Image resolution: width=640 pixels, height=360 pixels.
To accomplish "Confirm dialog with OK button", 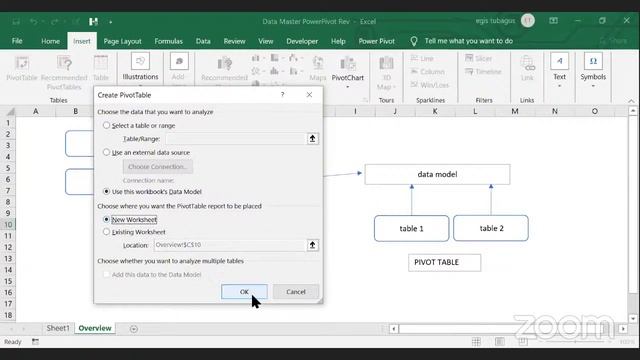I will 244,291.
